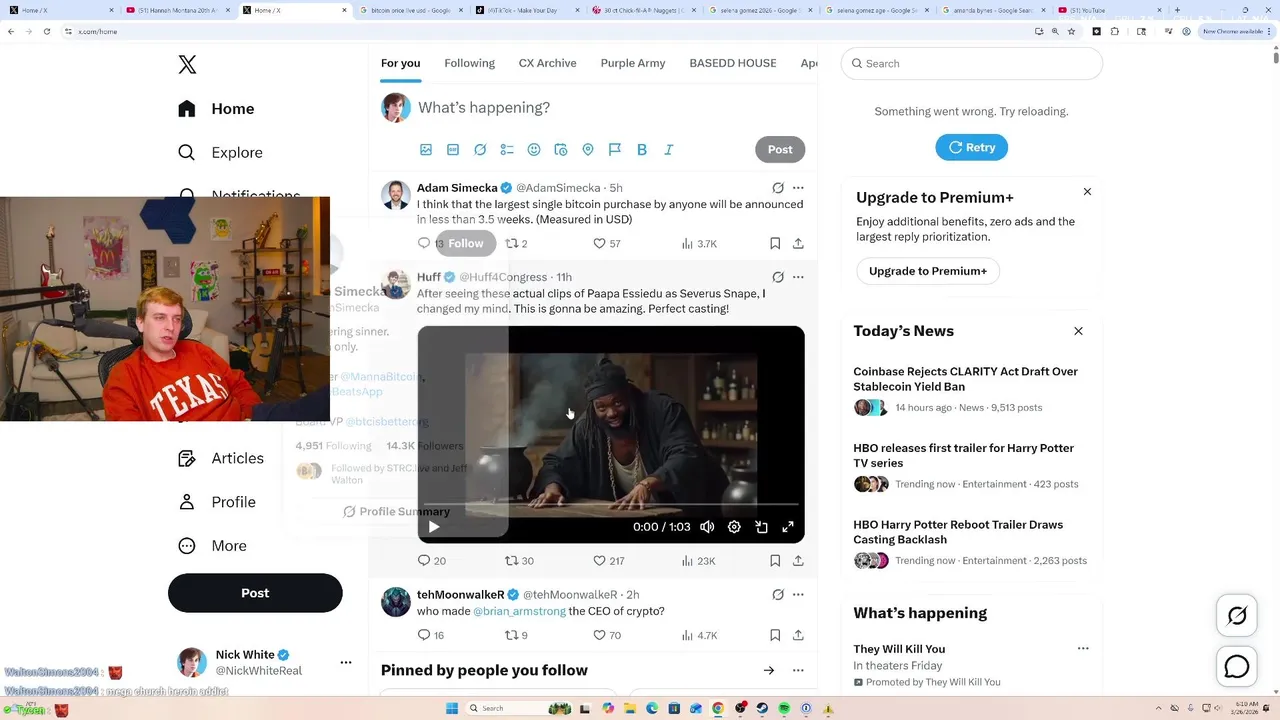Open Nick White account menu dots

pos(346,663)
